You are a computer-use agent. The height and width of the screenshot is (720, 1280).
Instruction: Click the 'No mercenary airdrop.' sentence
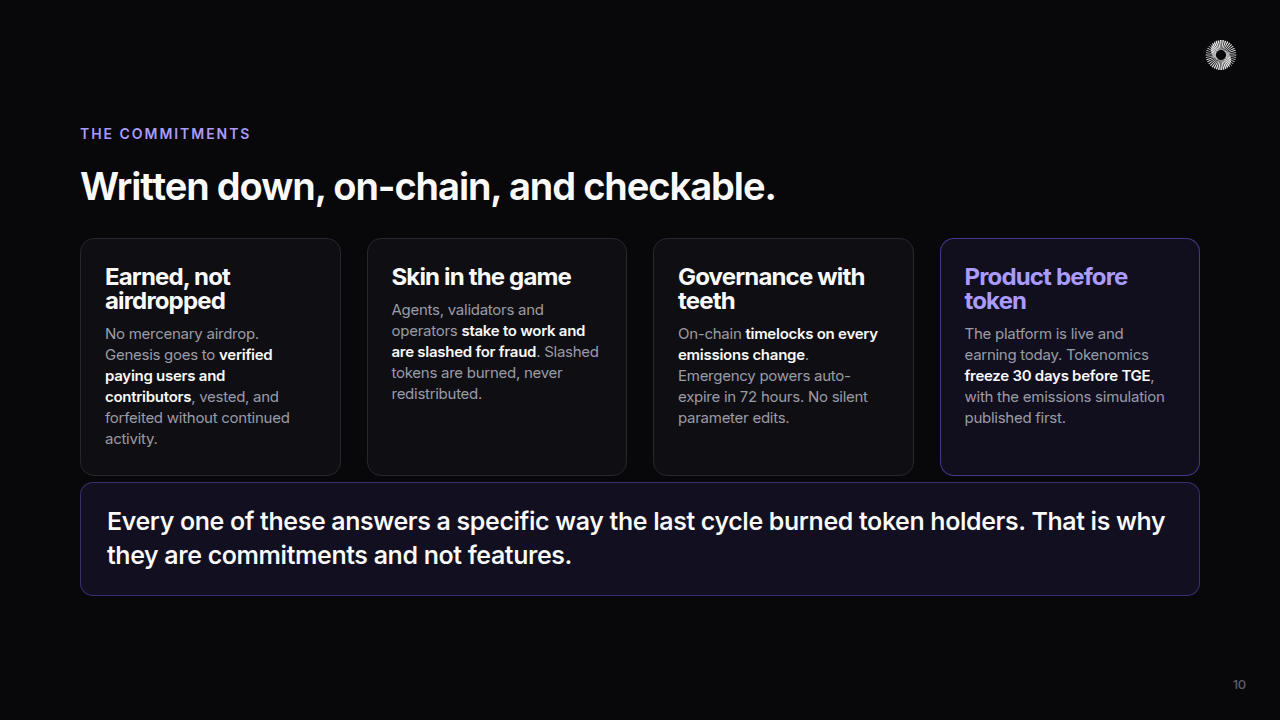tap(182, 334)
